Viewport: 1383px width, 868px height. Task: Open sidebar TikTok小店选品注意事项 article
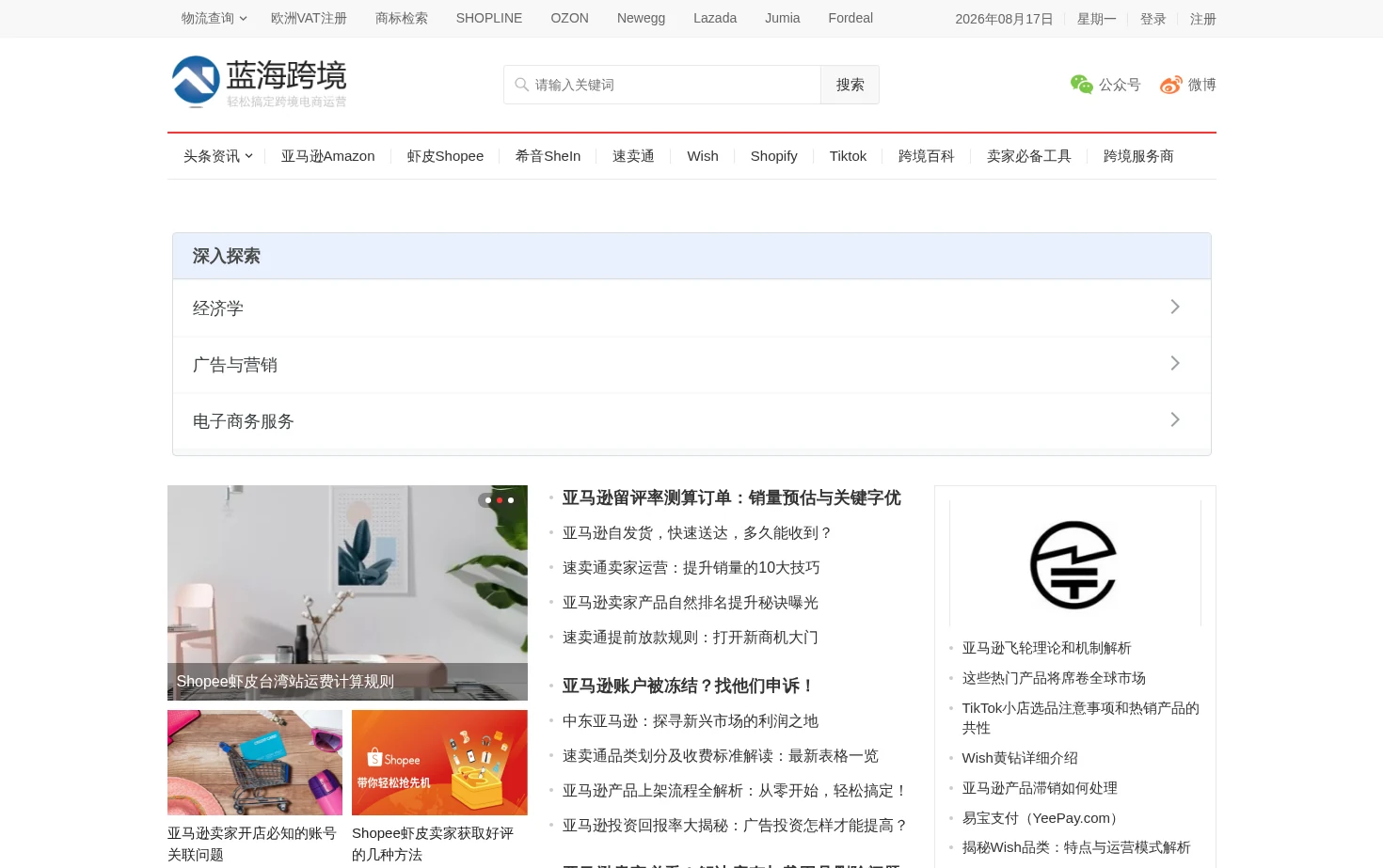1080,718
